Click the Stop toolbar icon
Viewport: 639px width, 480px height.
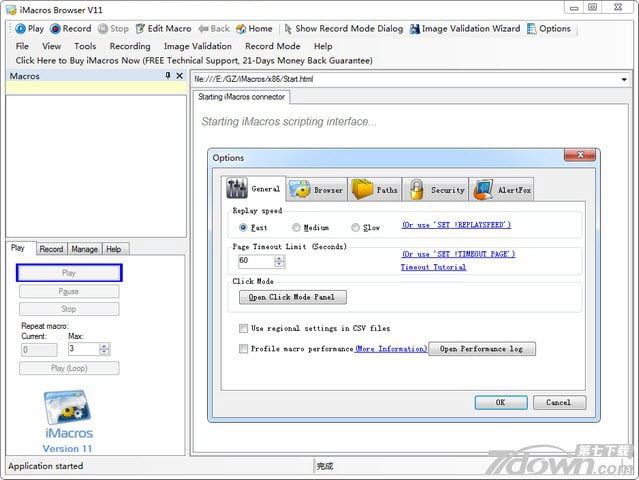(113, 29)
